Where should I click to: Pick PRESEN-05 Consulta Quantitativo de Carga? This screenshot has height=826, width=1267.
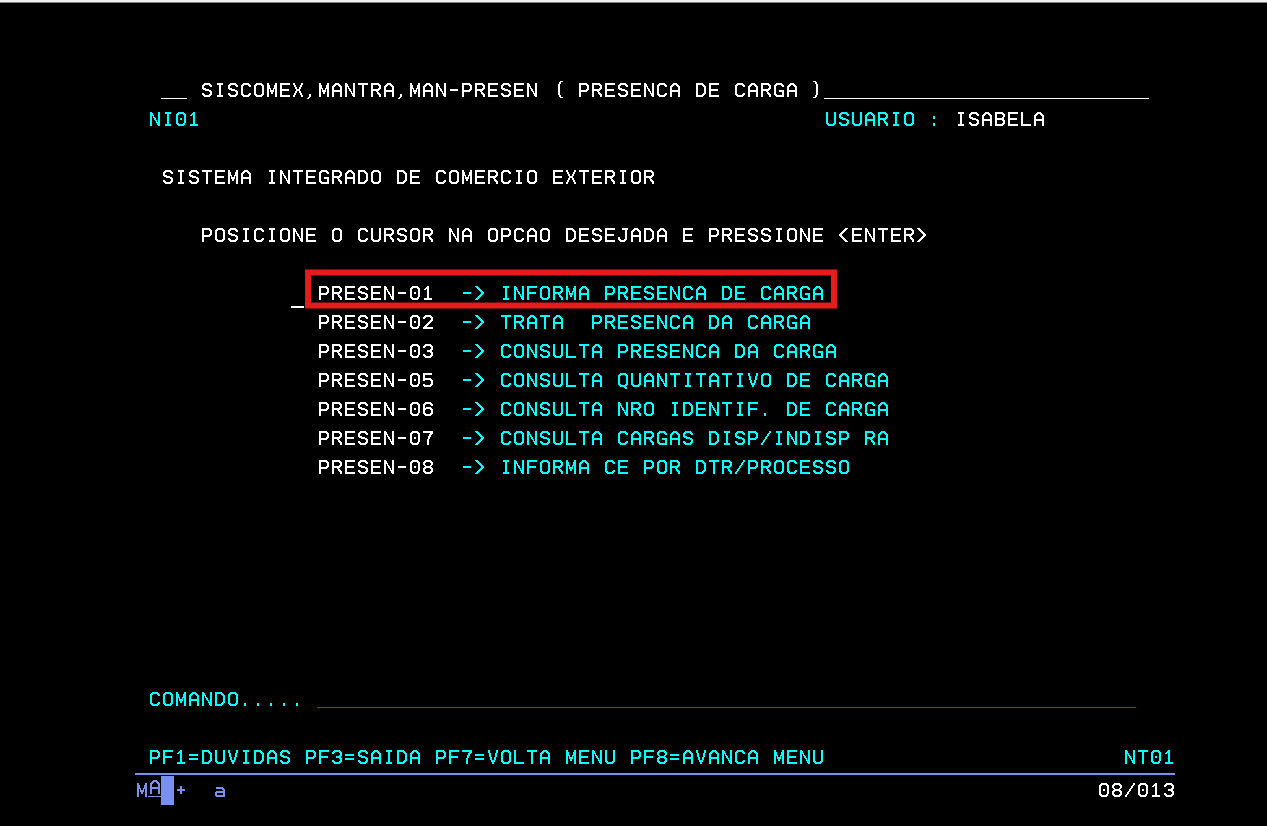(603, 380)
